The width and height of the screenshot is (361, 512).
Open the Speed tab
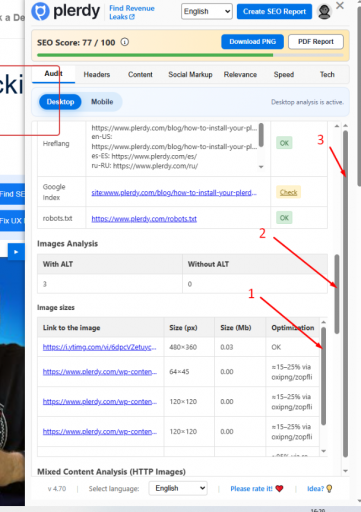284,74
